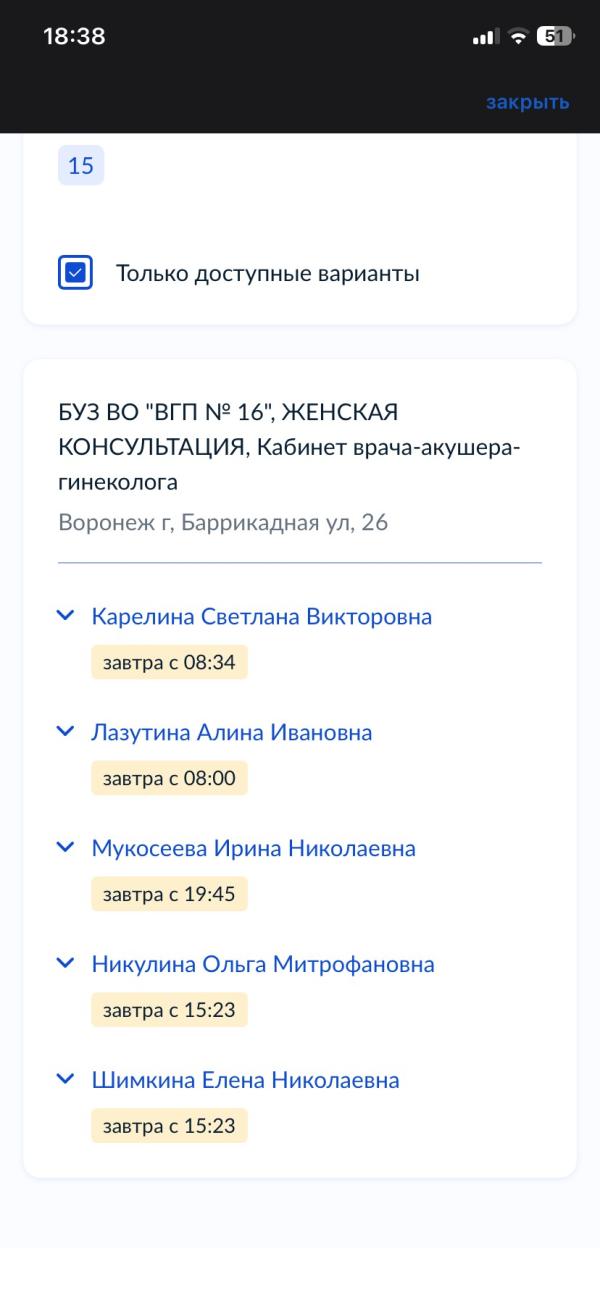Expand chevron beside Лазутина Алина Ивановна

[x=66, y=732]
